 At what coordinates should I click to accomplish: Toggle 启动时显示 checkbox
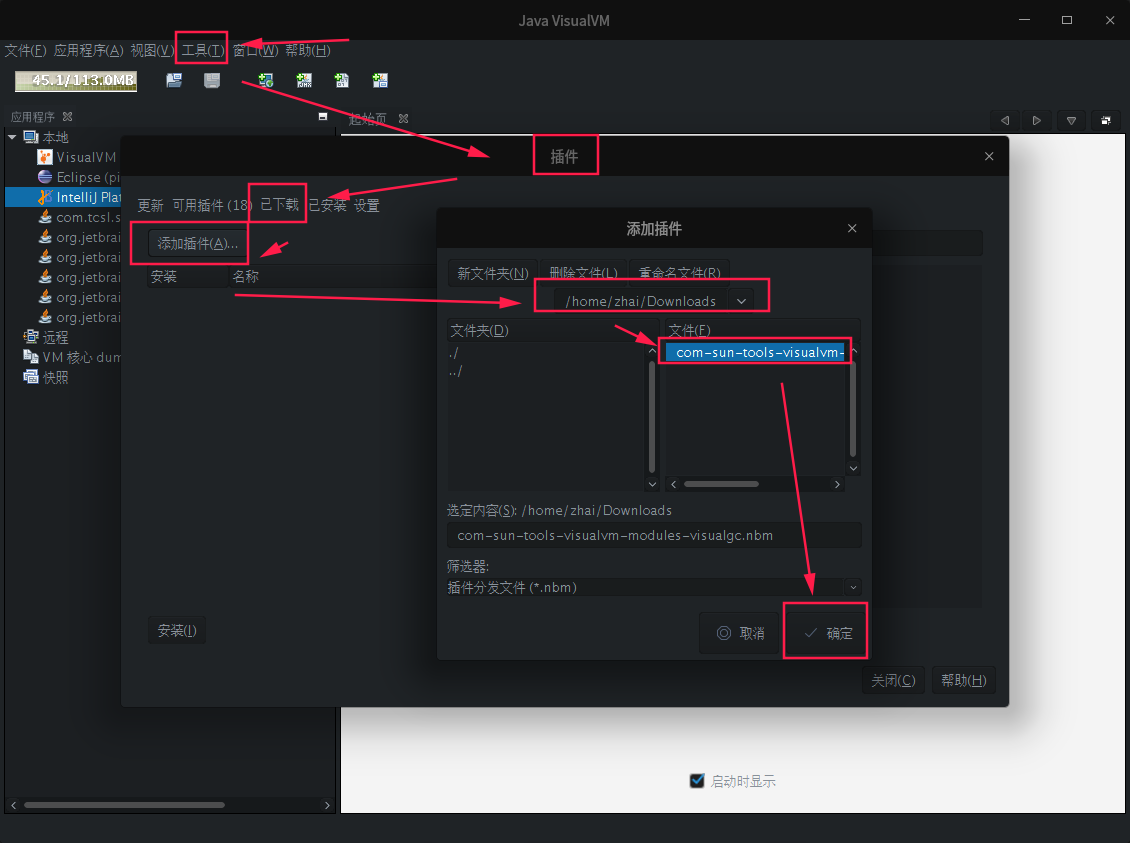(x=697, y=780)
